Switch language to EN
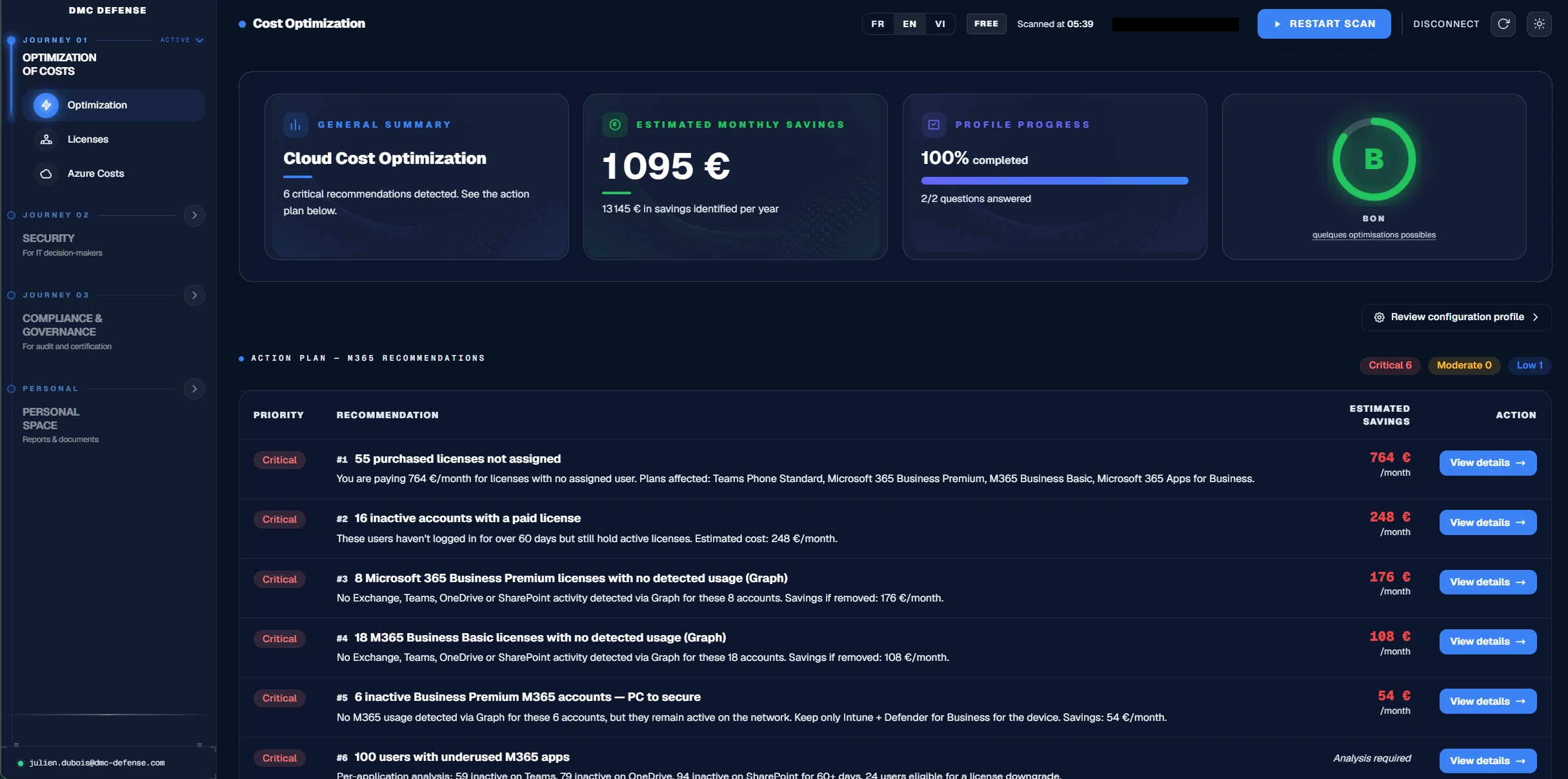Viewport: 1568px width, 779px height. 909,24
